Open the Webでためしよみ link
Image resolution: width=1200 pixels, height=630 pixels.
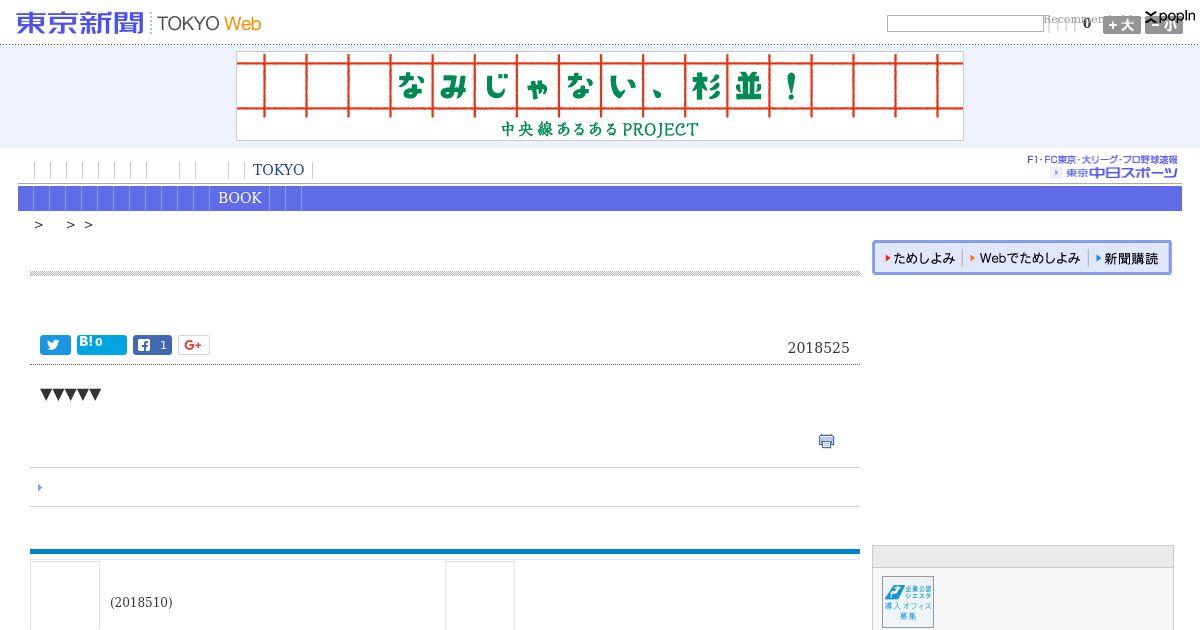[1025, 258]
